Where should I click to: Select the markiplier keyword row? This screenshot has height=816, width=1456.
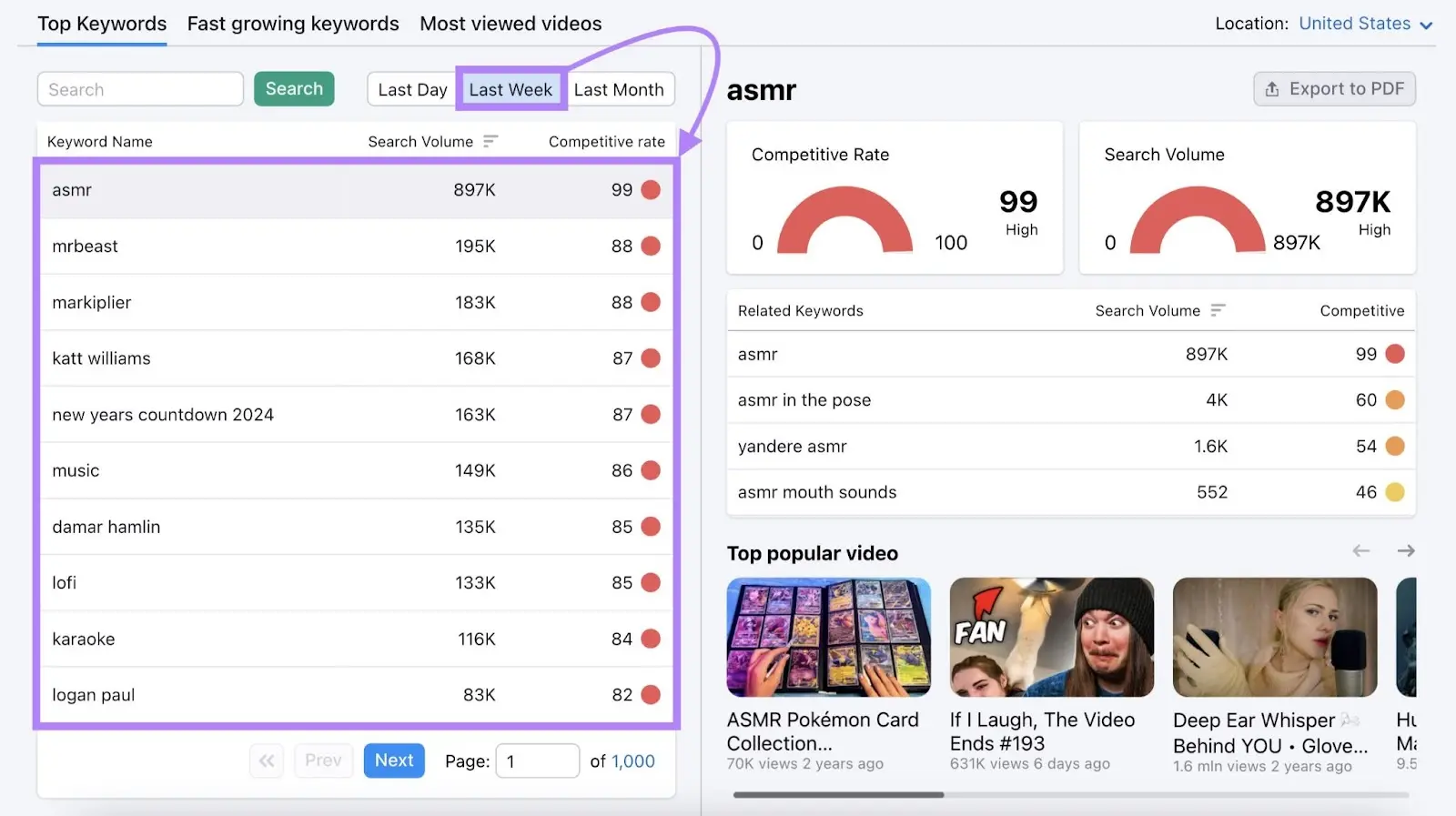pyautogui.click(x=356, y=302)
